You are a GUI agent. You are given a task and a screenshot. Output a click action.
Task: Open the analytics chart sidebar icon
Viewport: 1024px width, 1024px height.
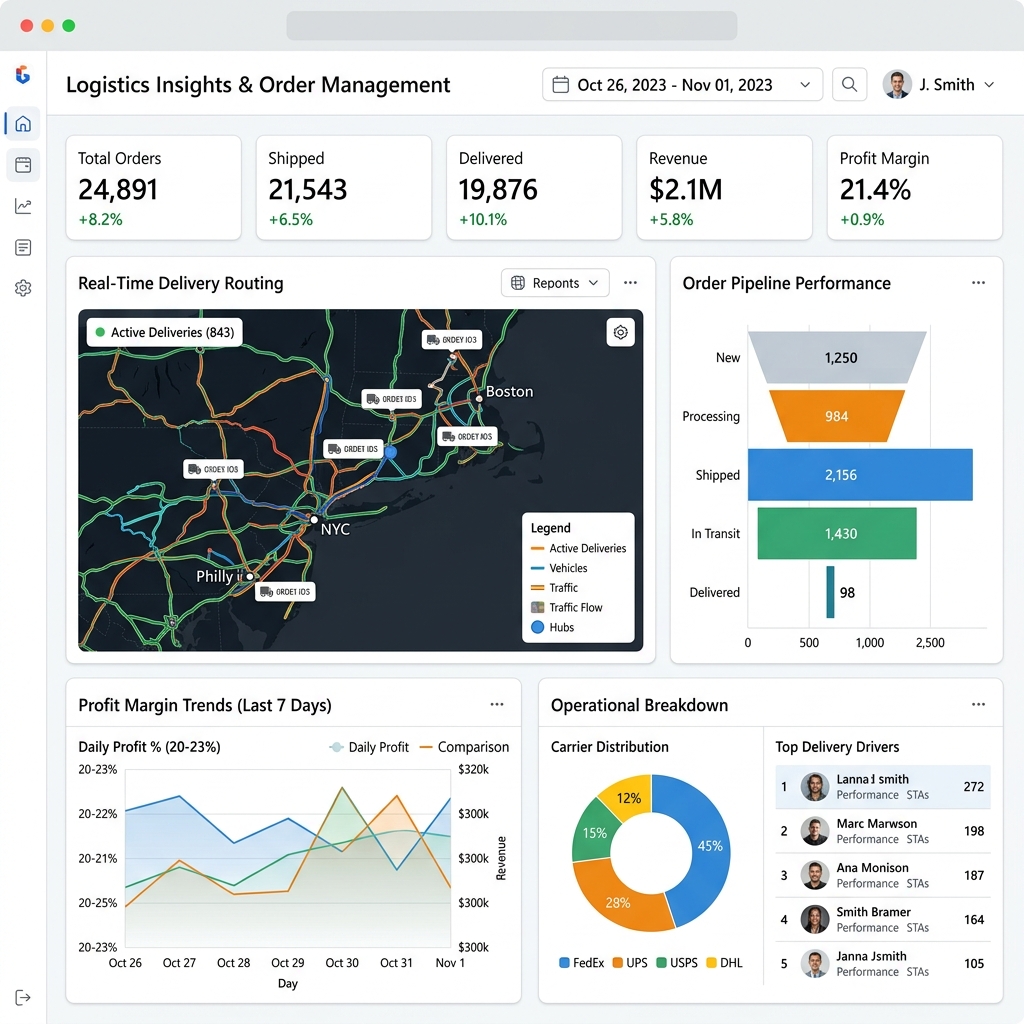click(23, 206)
